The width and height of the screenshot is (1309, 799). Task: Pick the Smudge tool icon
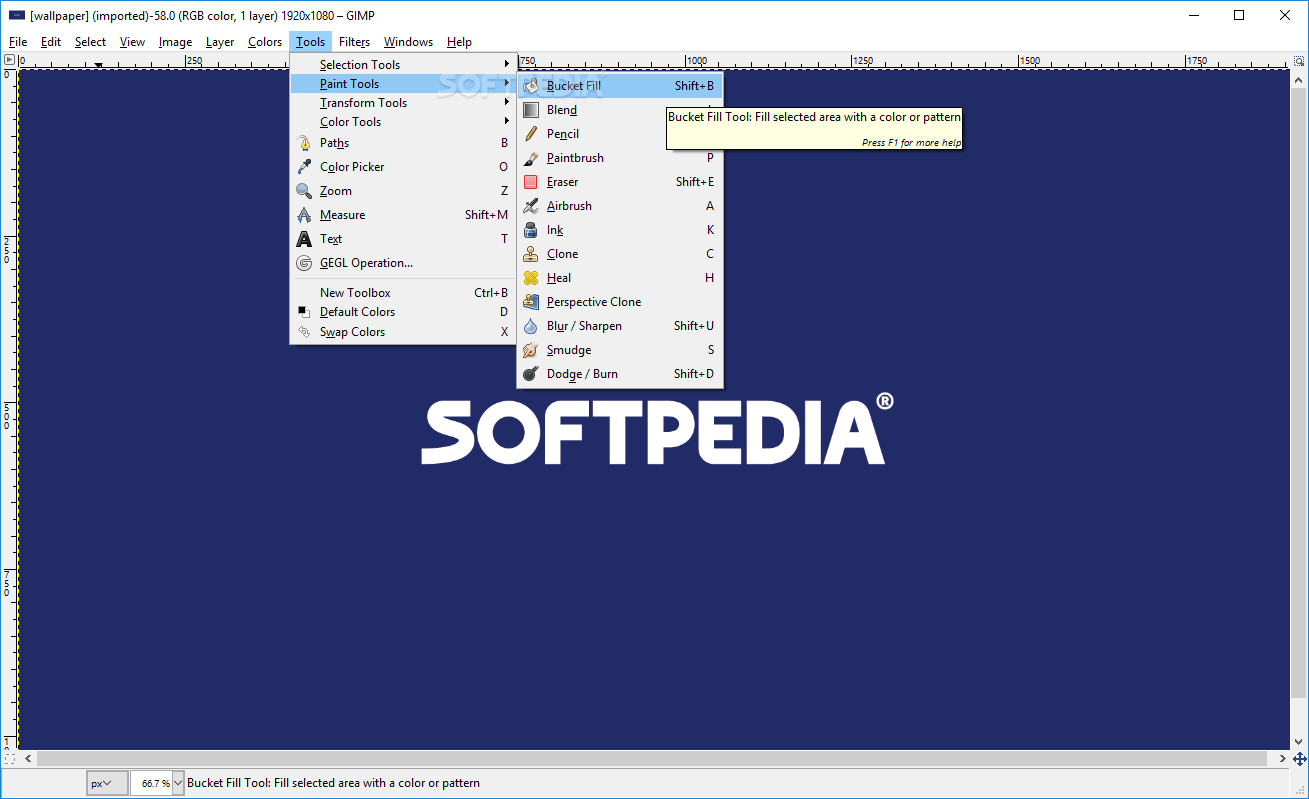531,350
